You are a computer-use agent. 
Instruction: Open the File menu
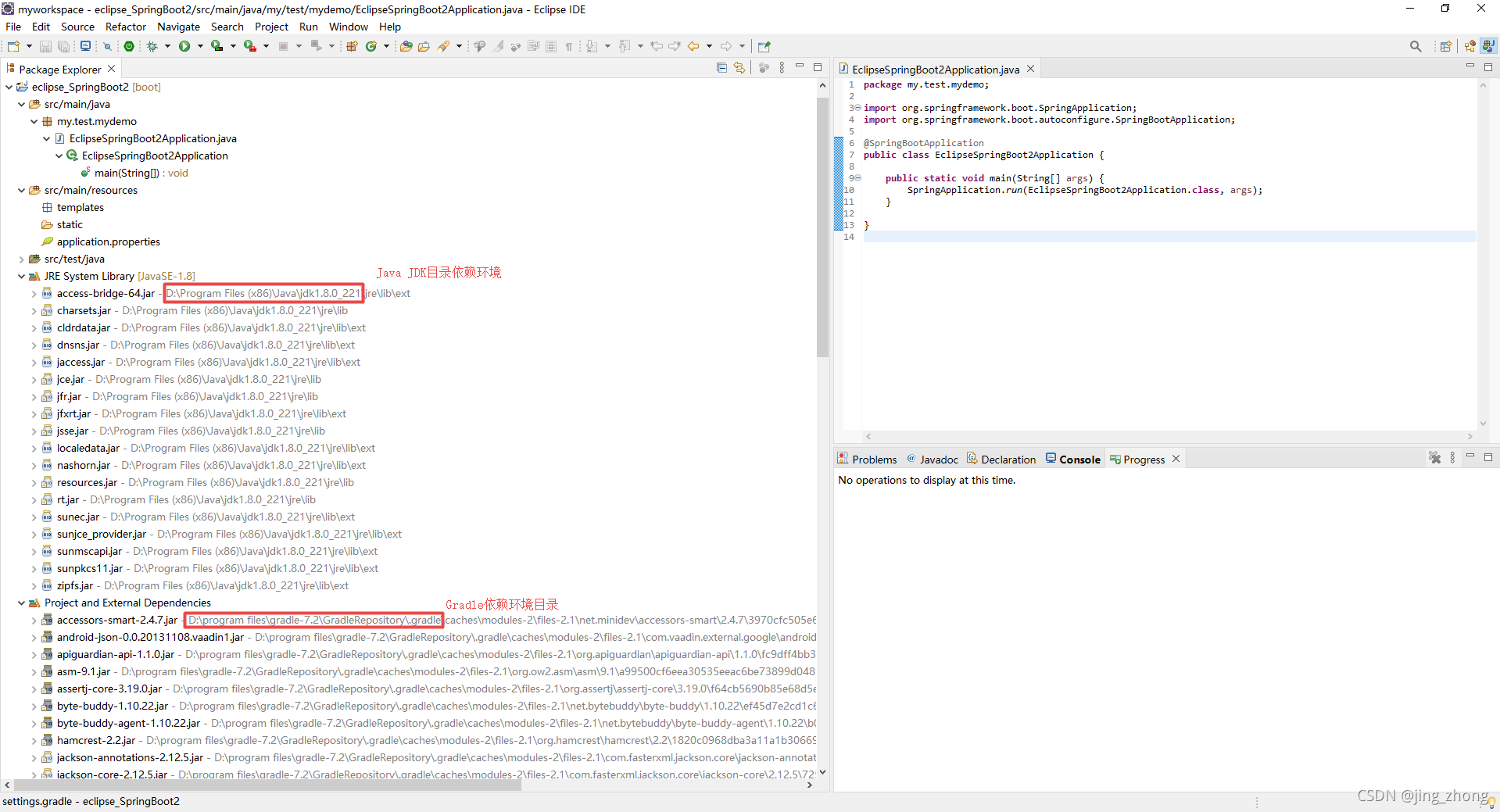tap(13, 27)
